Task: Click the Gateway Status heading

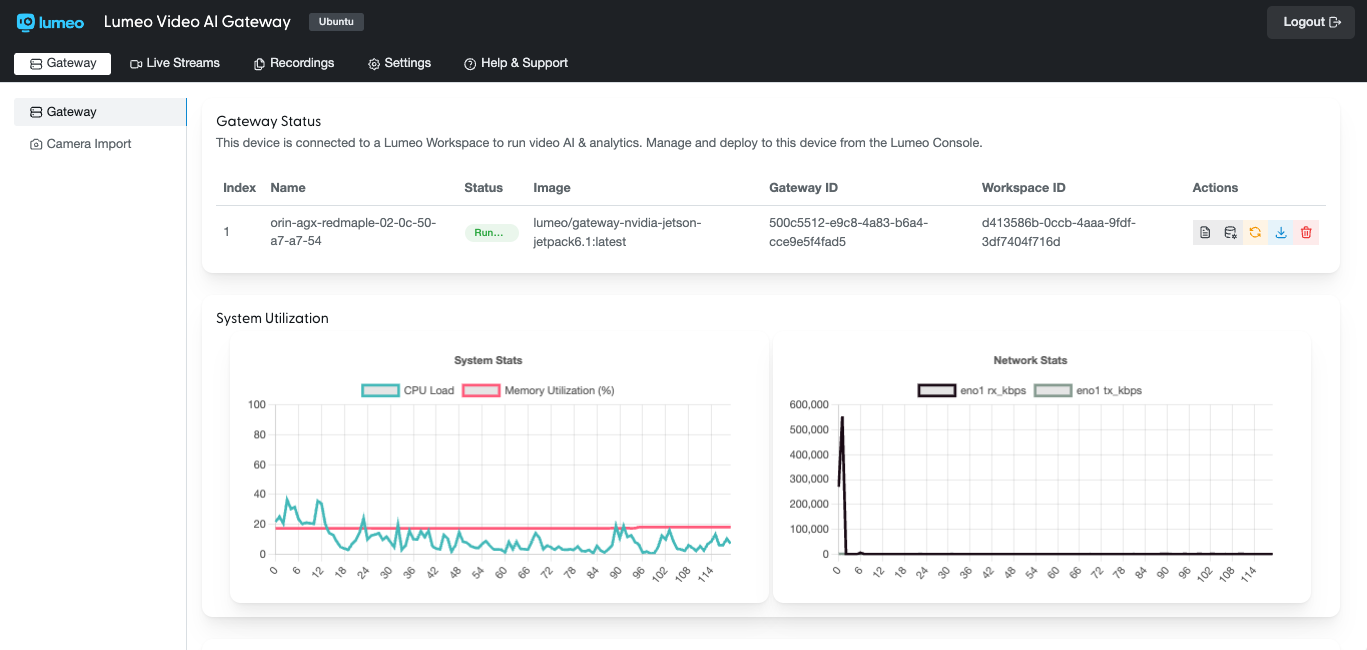Action: click(x=269, y=121)
